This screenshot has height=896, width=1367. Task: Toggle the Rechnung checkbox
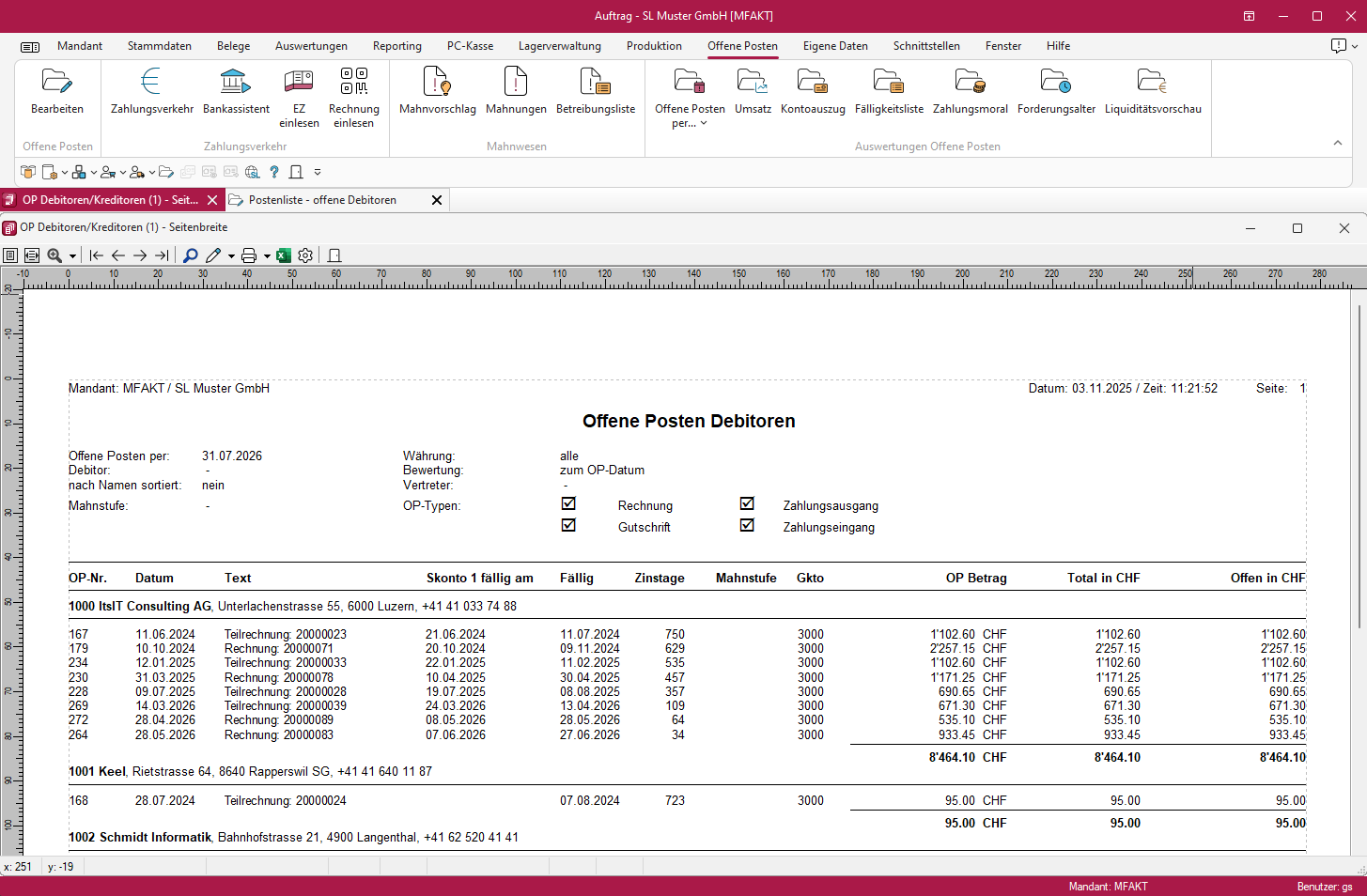click(x=568, y=504)
